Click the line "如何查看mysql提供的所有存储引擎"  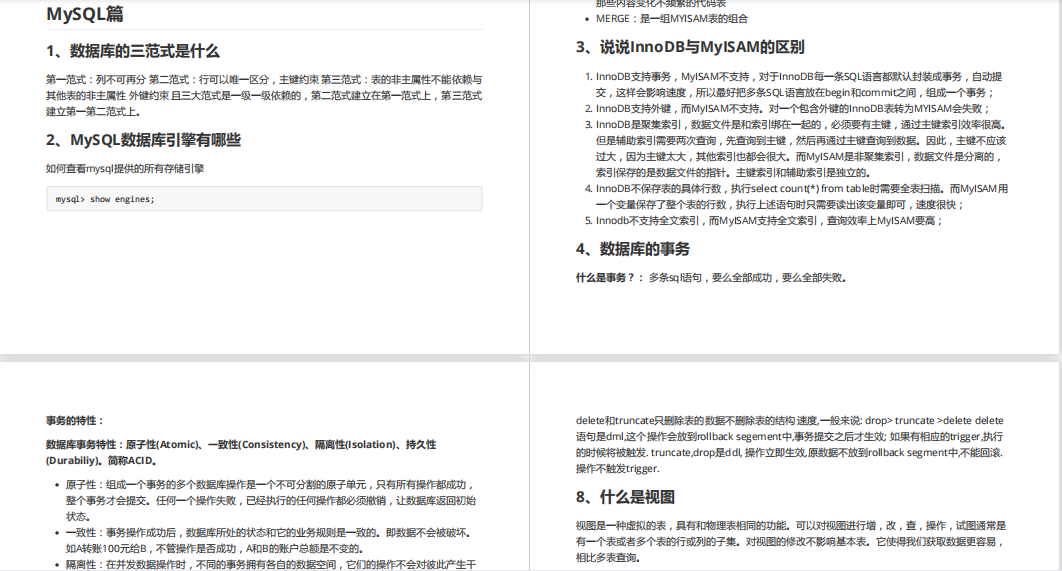pyautogui.click(x=125, y=169)
